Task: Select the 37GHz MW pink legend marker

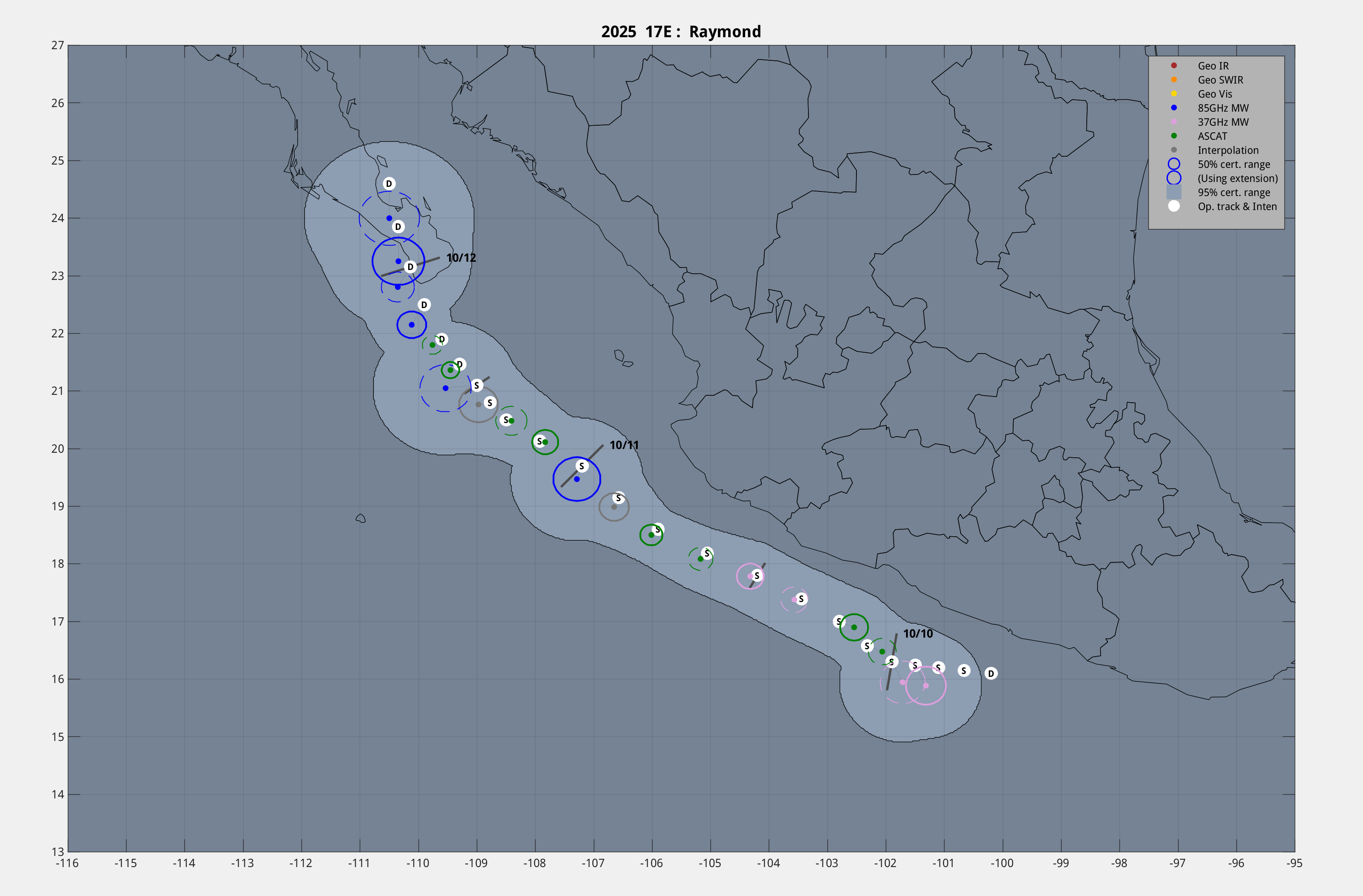Action: pyautogui.click(x=1174, y=122)
